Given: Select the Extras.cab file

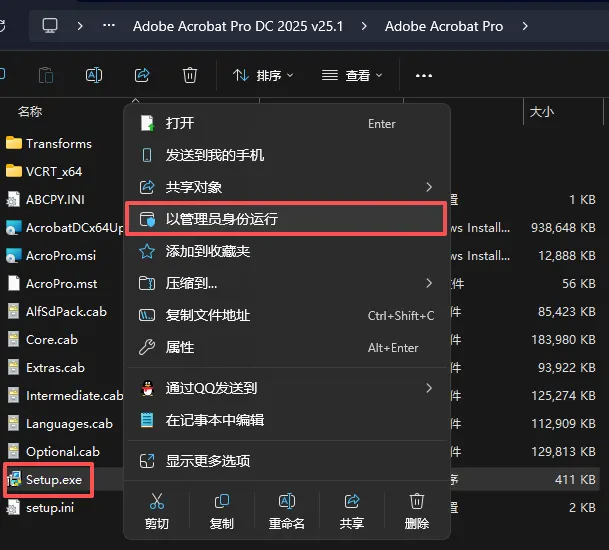Looking at the screenshot, I should pos(46,367).
